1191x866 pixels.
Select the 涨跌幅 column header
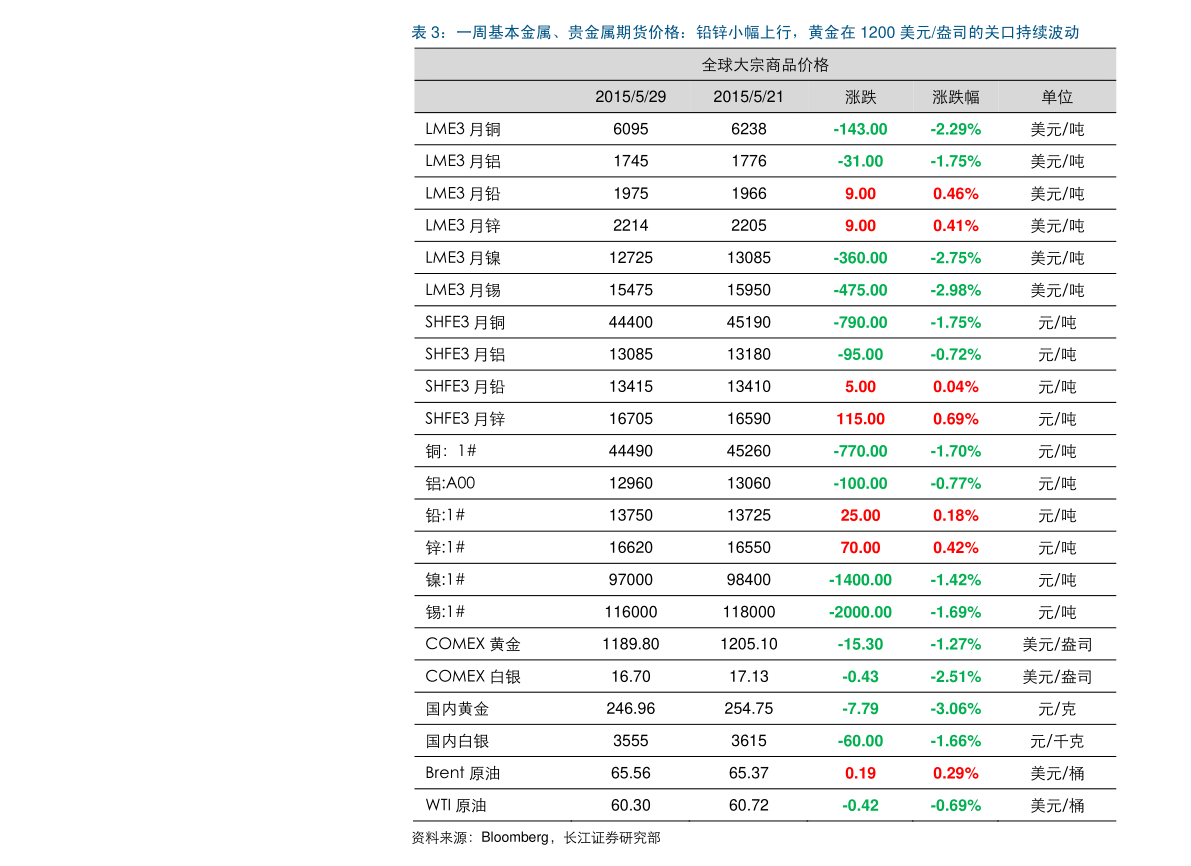(955, 97)
